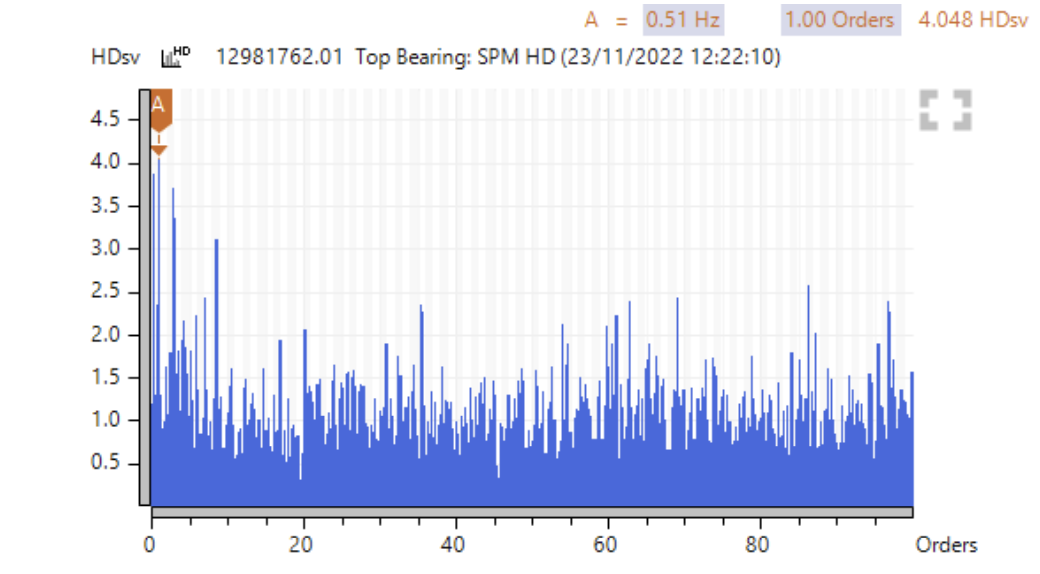Click the 0.51 Hz frequency field

(683, 20)
